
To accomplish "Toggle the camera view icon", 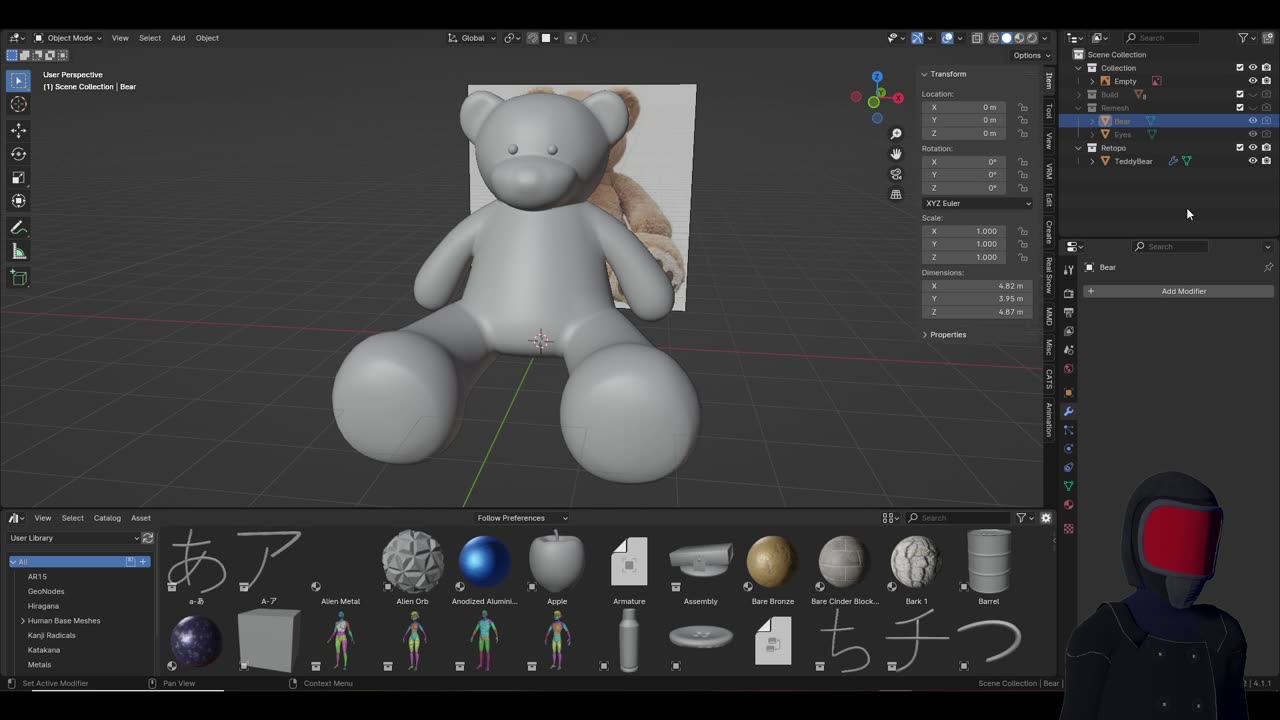I will tap(896, 174).
